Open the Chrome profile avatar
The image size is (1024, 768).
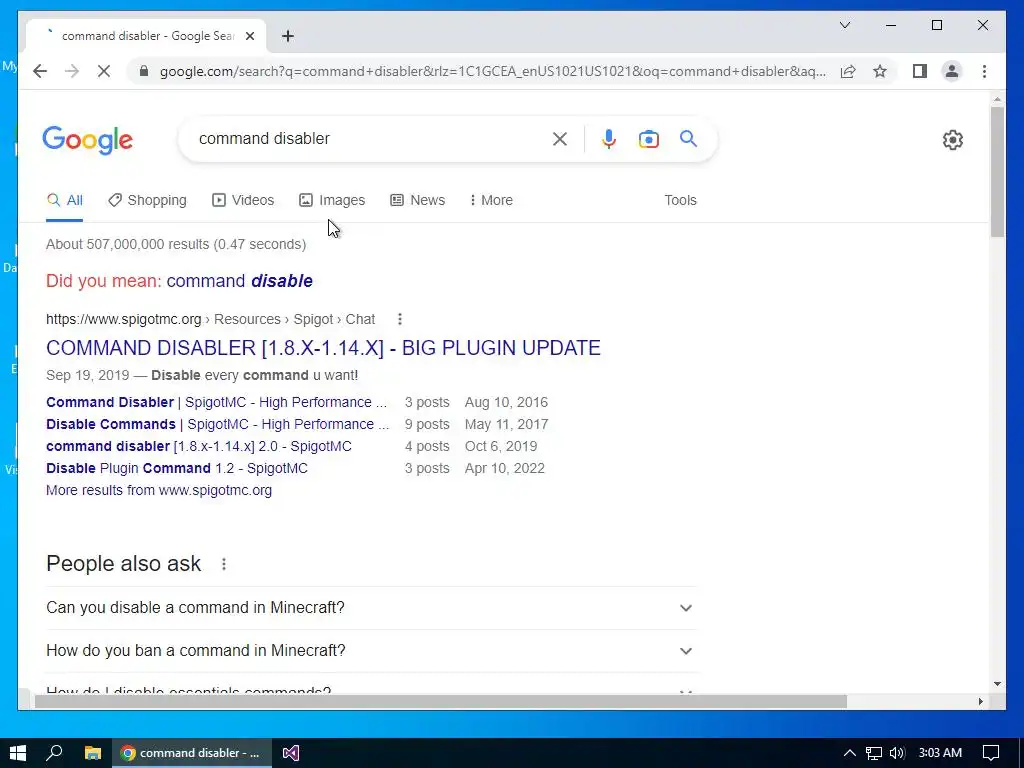952,71
